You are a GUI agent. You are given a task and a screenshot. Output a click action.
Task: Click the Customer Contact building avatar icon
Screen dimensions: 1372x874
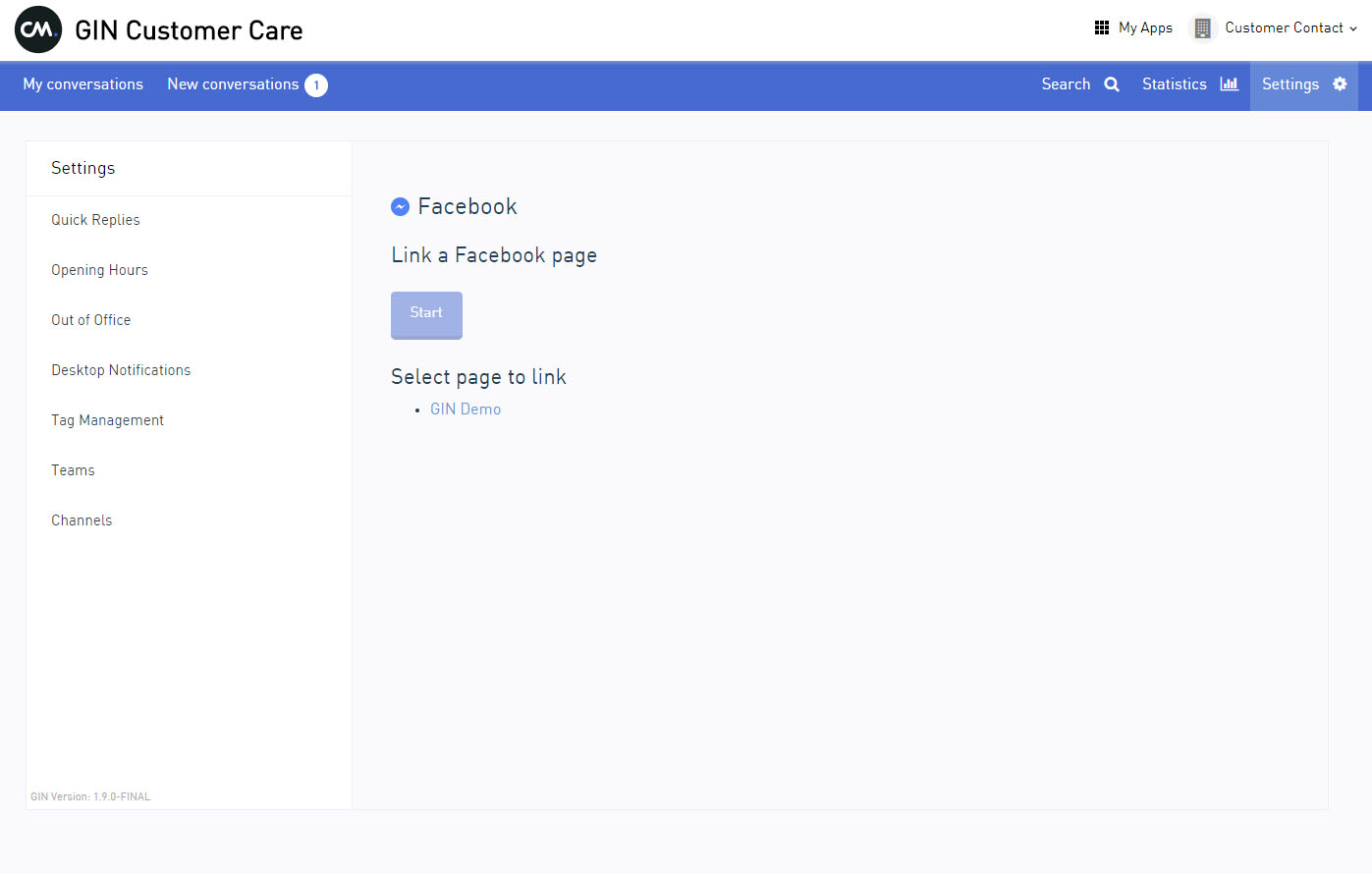click(1202, 28)
